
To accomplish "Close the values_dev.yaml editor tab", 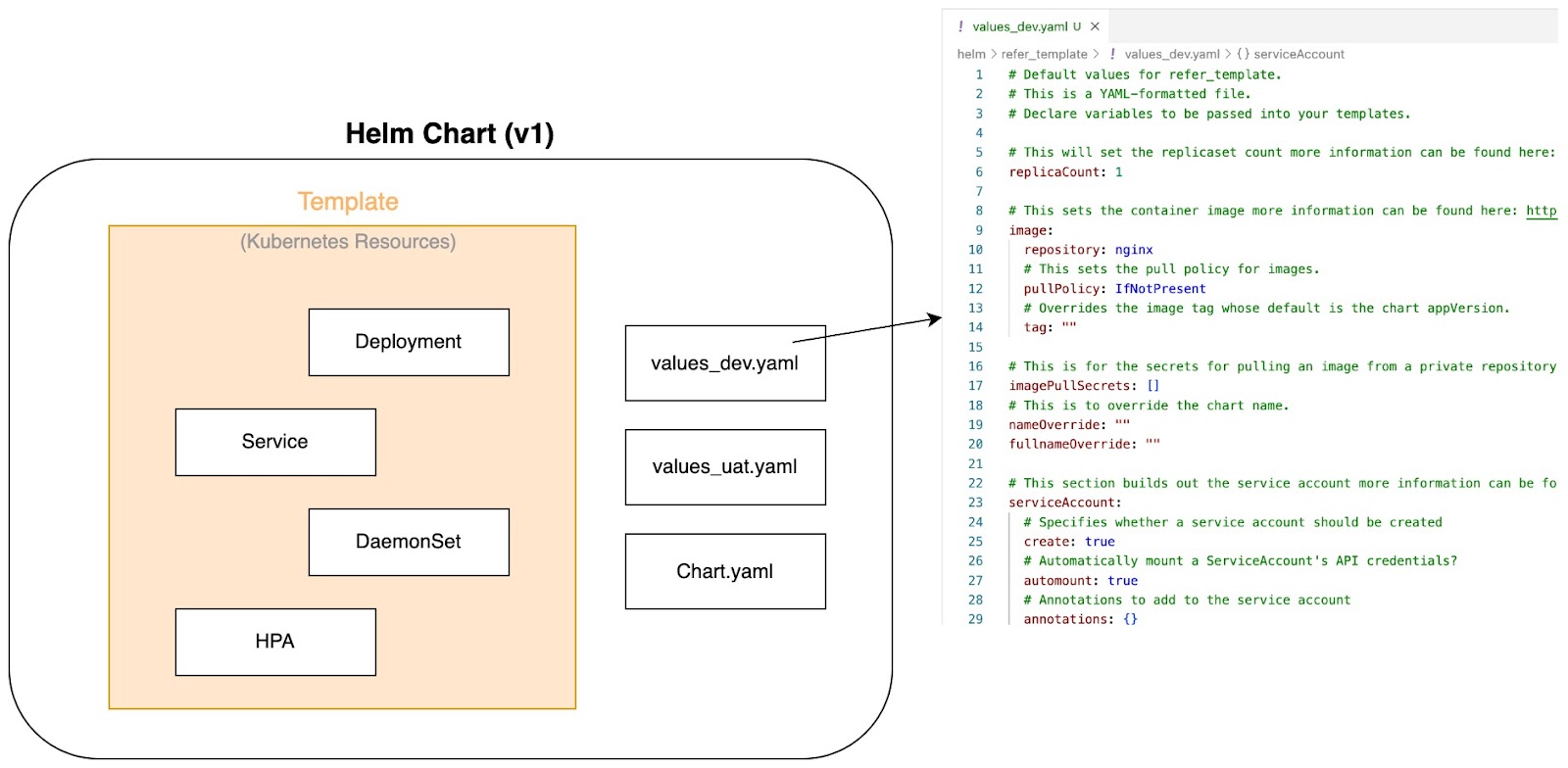I will [x=1095, y=26].
